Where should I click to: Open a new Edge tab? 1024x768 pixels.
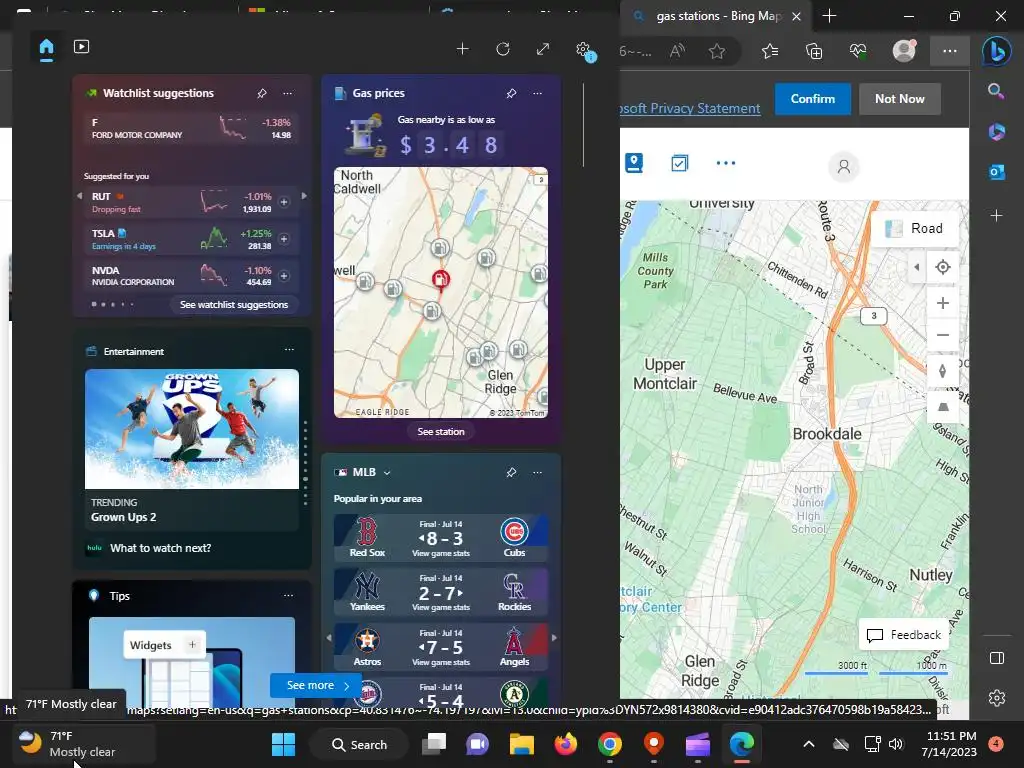point(829,16)
